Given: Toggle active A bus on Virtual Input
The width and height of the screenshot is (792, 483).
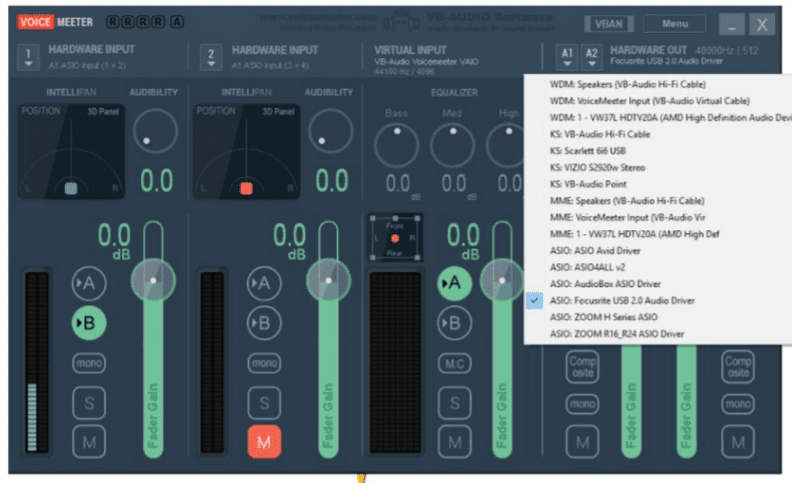Looking at the screenshot, I should [x=455, y=283].
